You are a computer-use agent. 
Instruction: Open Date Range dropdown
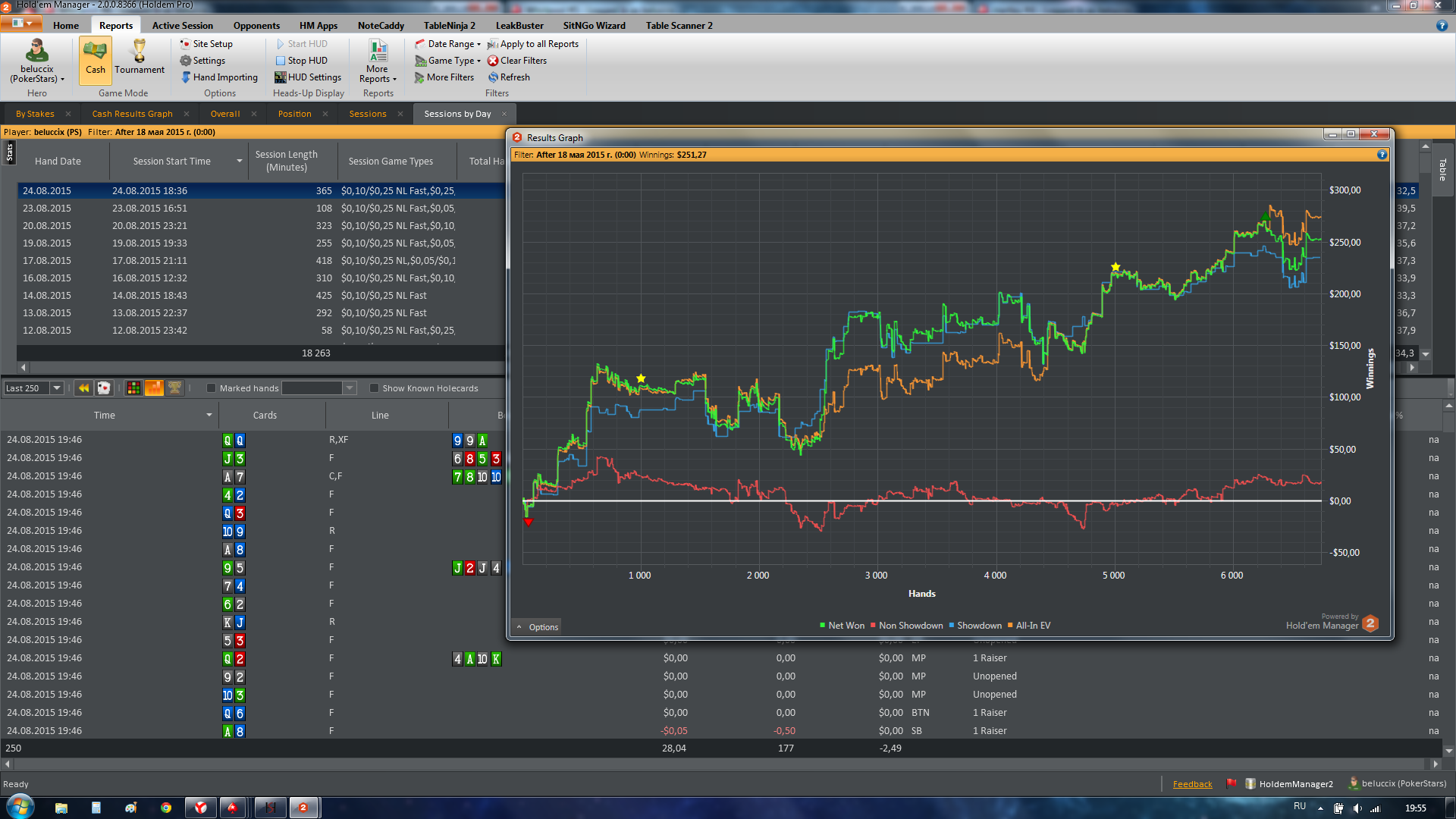pyautogui.click(x=448, y=44)
